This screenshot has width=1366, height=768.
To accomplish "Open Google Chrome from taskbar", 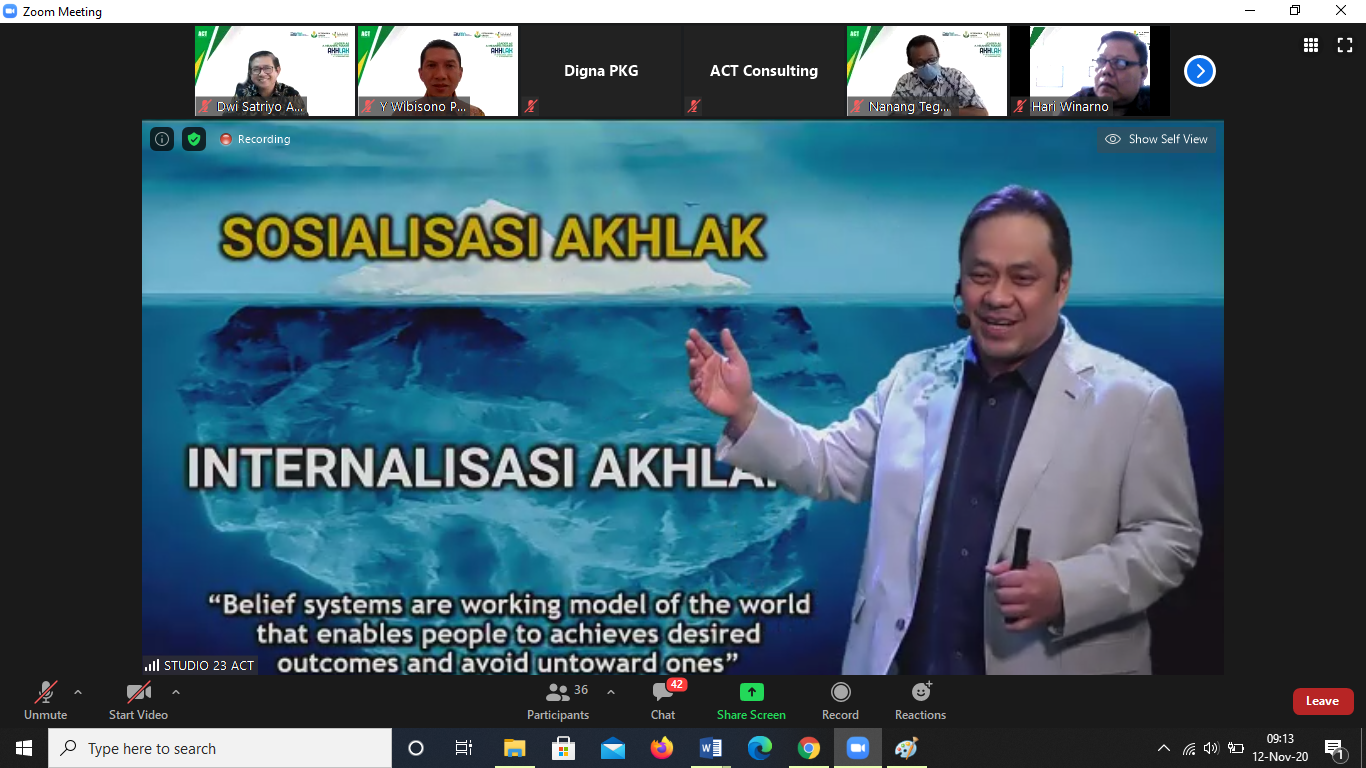I will [x=809, y=748].
